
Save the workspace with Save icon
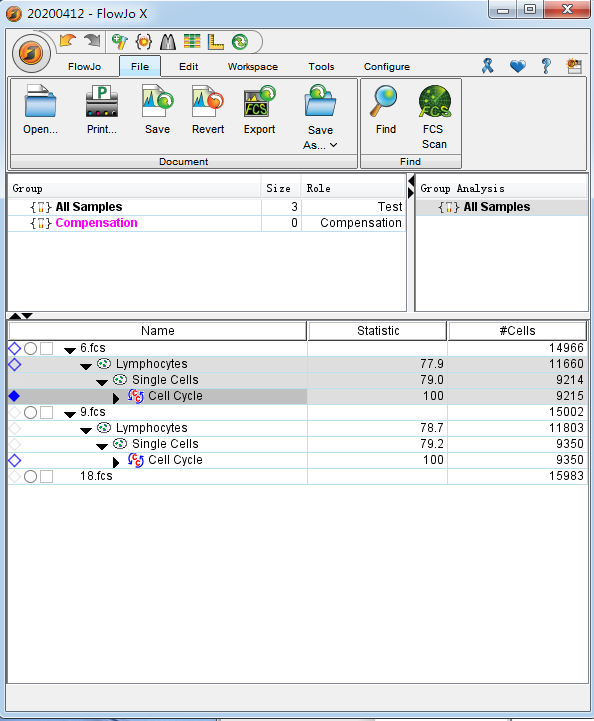[x=157, y=101]
